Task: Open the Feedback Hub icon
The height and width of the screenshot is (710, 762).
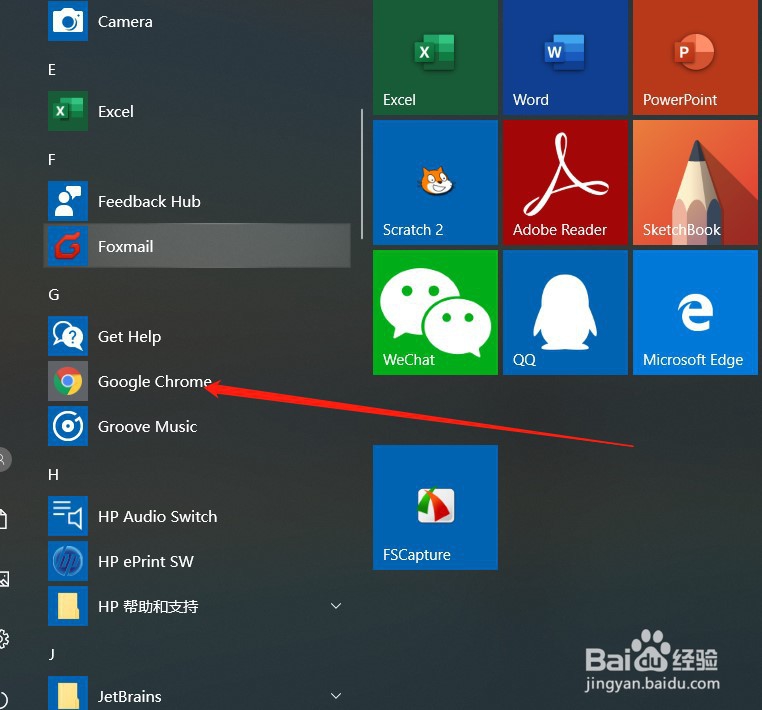Action: tap(68, 201)
